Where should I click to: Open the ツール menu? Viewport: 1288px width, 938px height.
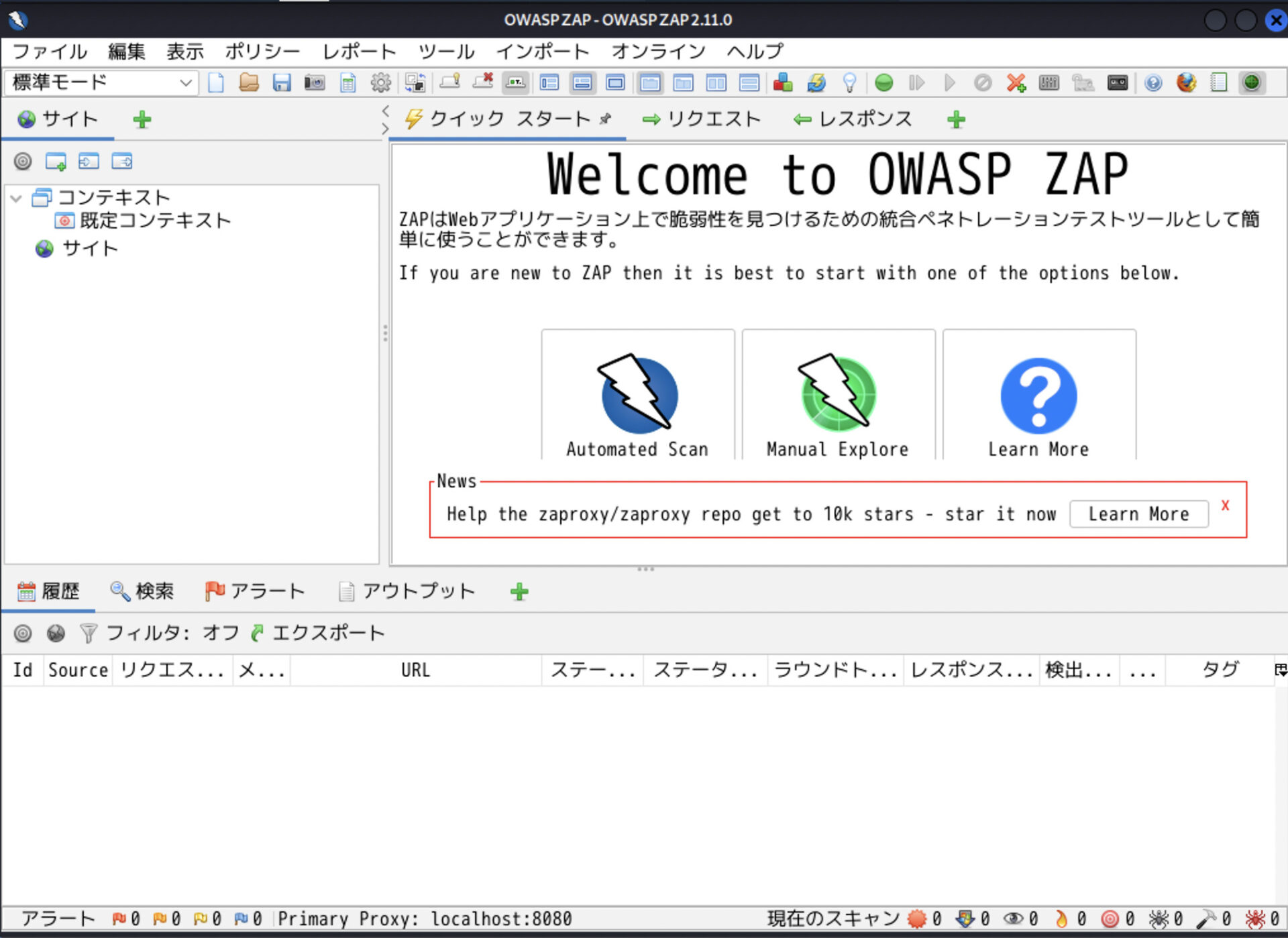coord(447,52)
